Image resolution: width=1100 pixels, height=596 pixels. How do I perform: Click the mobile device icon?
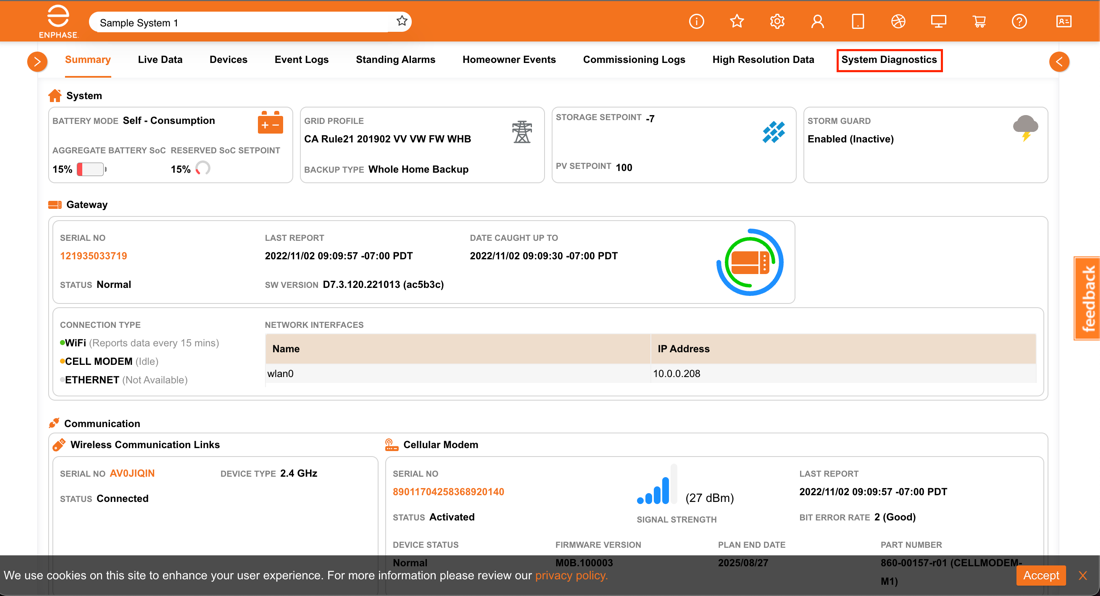click(x=858, y=20)
